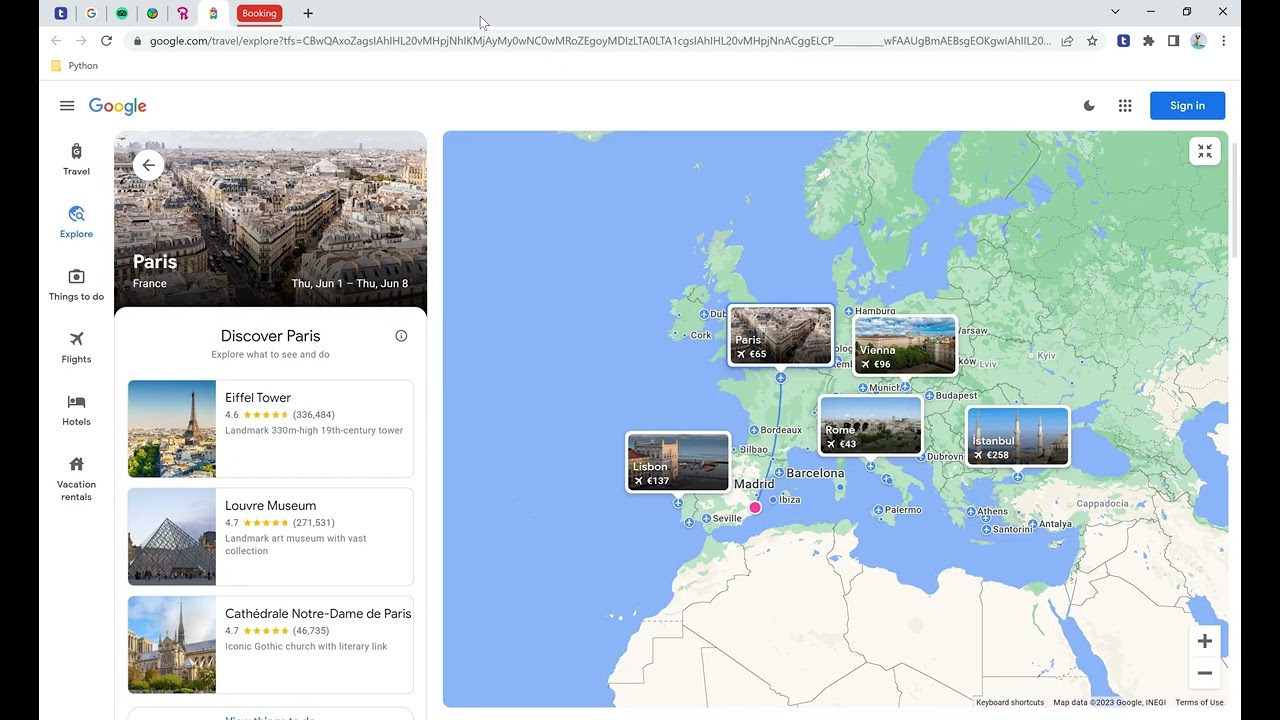This screenshot has width=1280, height=720.
Task: Open the tab search dropdown arrow
Action: tap(1115, 12)
